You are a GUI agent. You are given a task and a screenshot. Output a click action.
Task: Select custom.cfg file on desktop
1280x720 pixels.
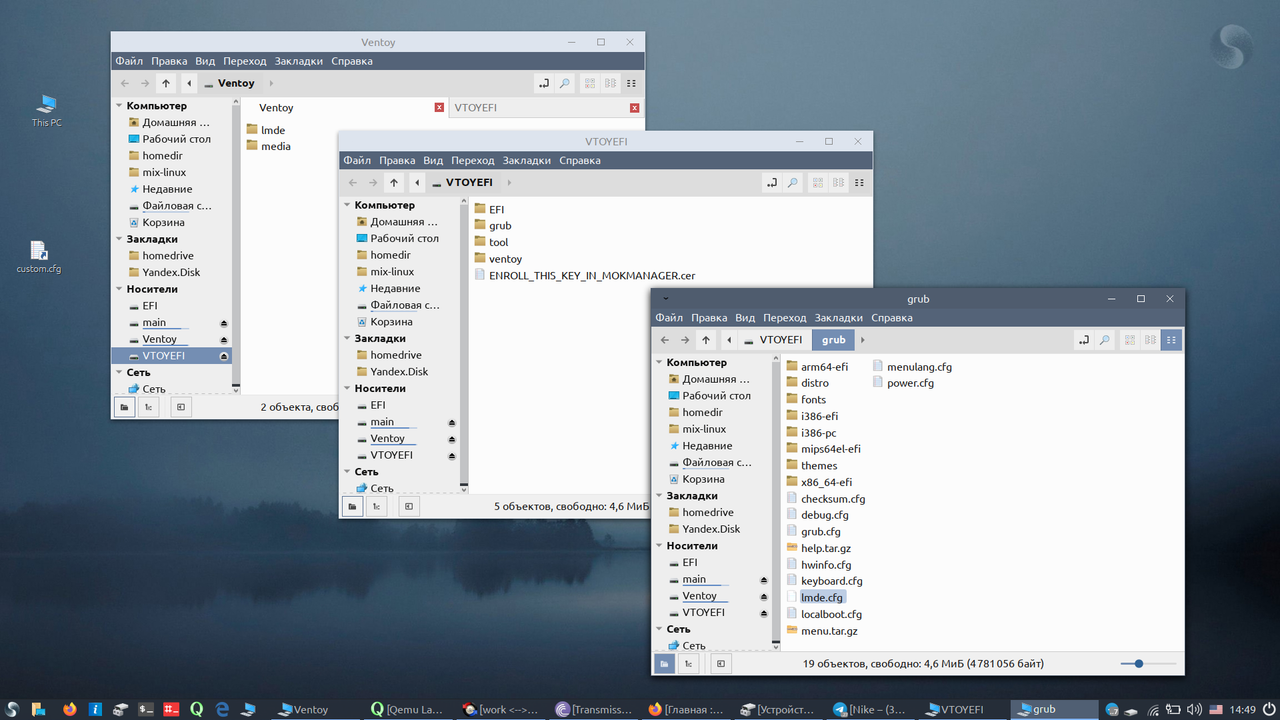tap(39, 257)
